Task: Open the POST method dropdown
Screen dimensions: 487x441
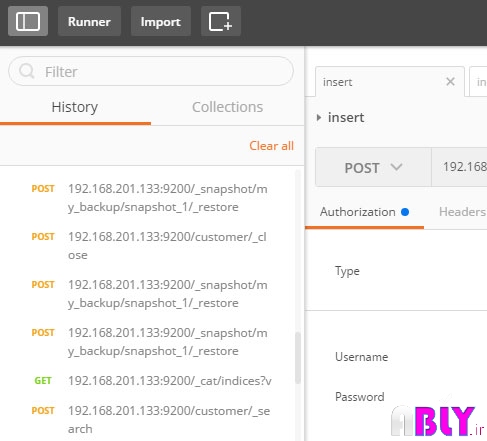Action: click(373, 167)
